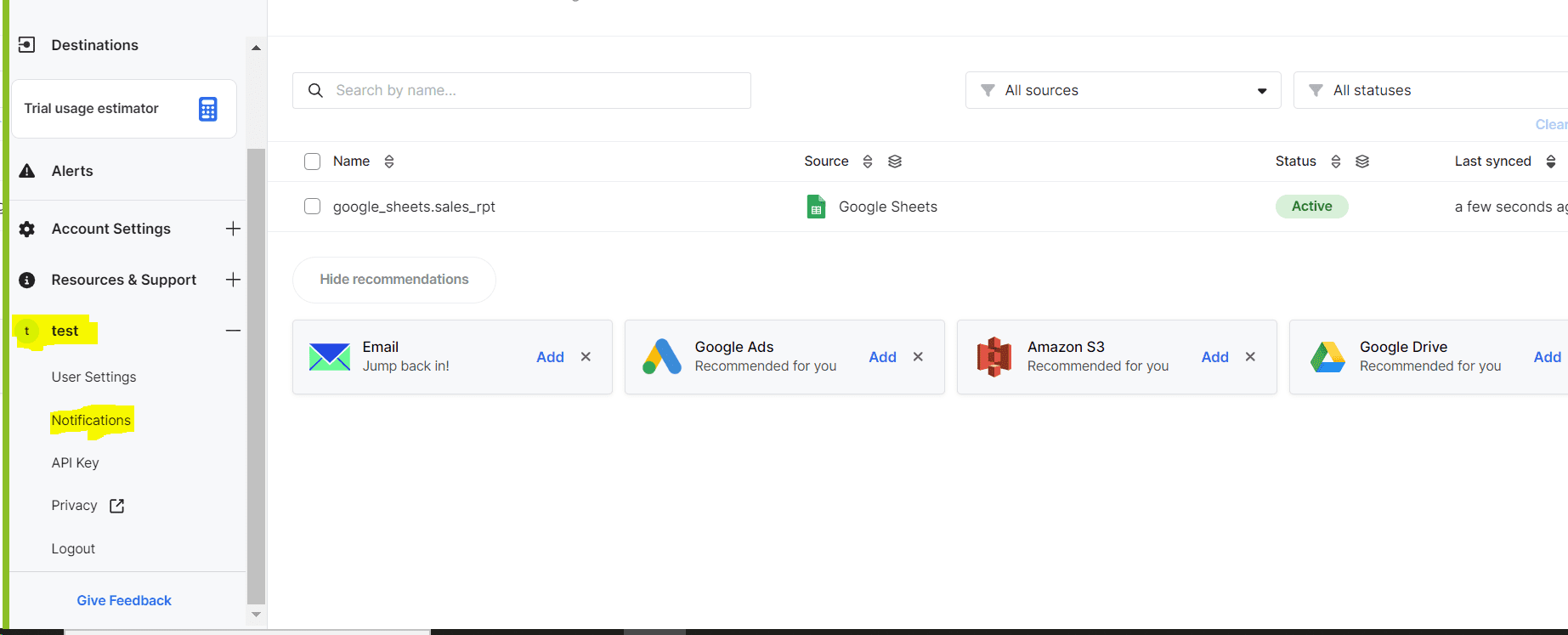
Task: Sort by Status column arrows
Action: pos(1336,162)
